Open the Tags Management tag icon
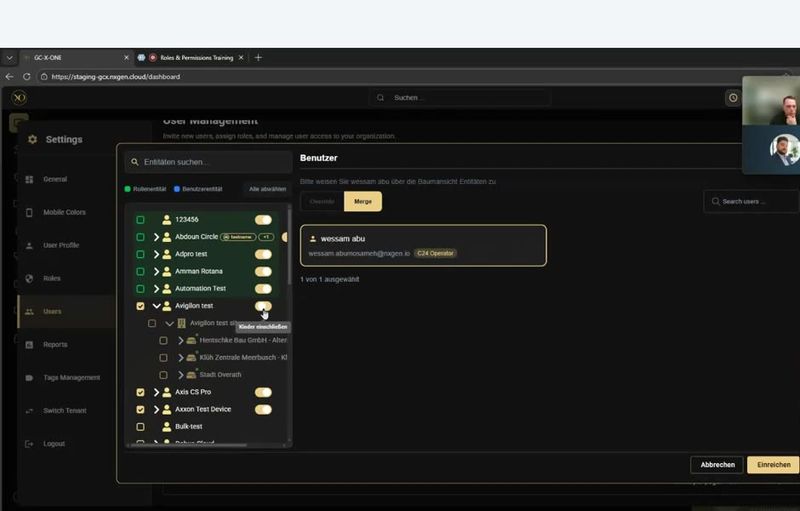800x511 pixels. 29,378
